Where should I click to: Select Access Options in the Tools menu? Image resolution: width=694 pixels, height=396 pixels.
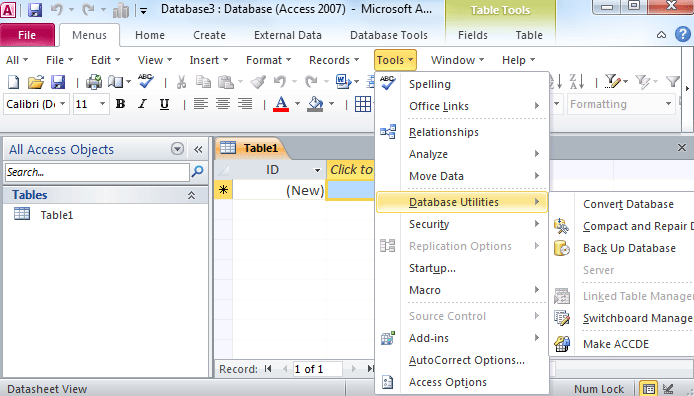[461, 382]
